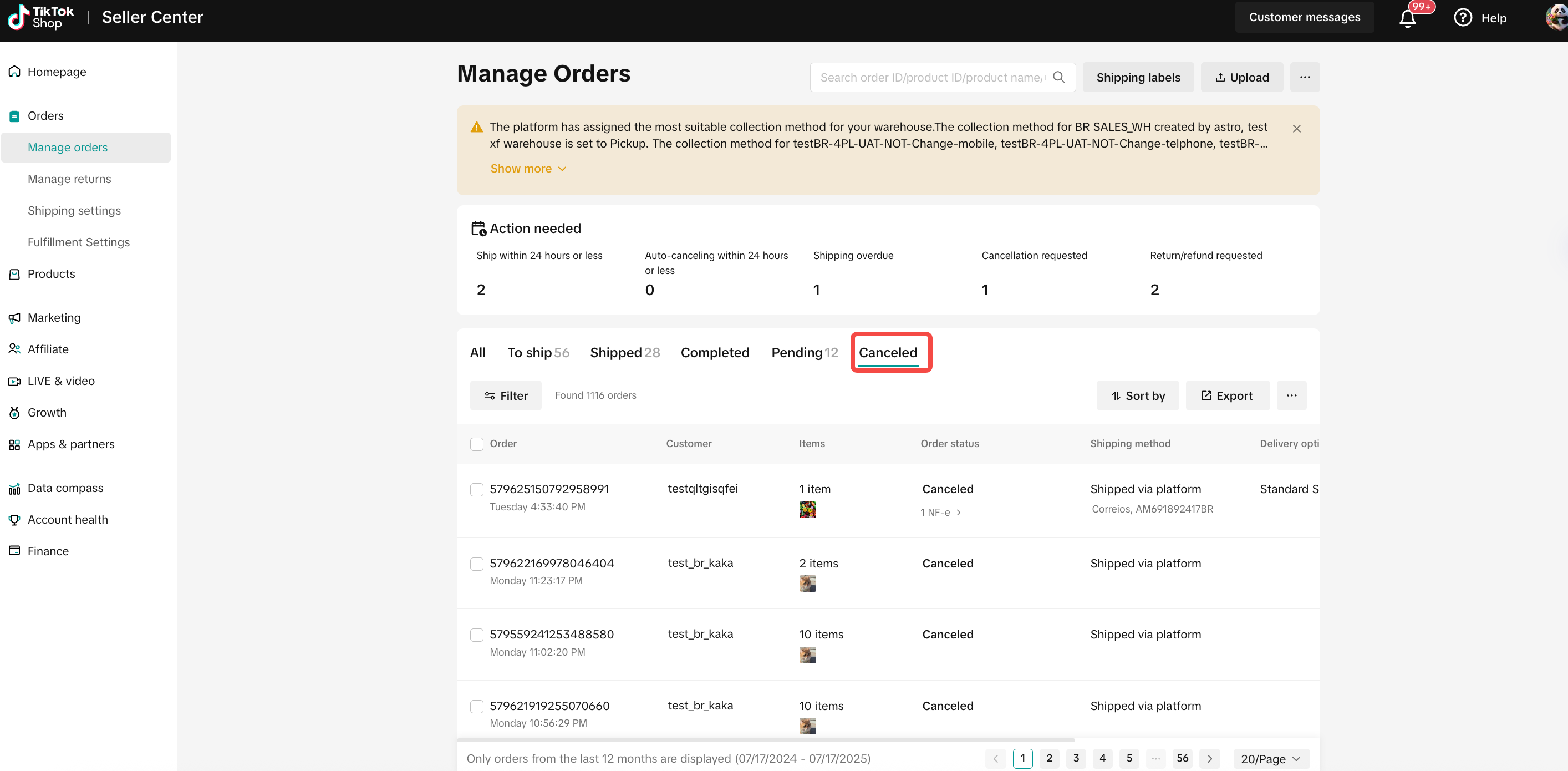Image resolution: width=1568 pixels, height=771 pixels.
Task: Open product thumbnail for order 579625150792958991
Action: (x=807, y=510)
